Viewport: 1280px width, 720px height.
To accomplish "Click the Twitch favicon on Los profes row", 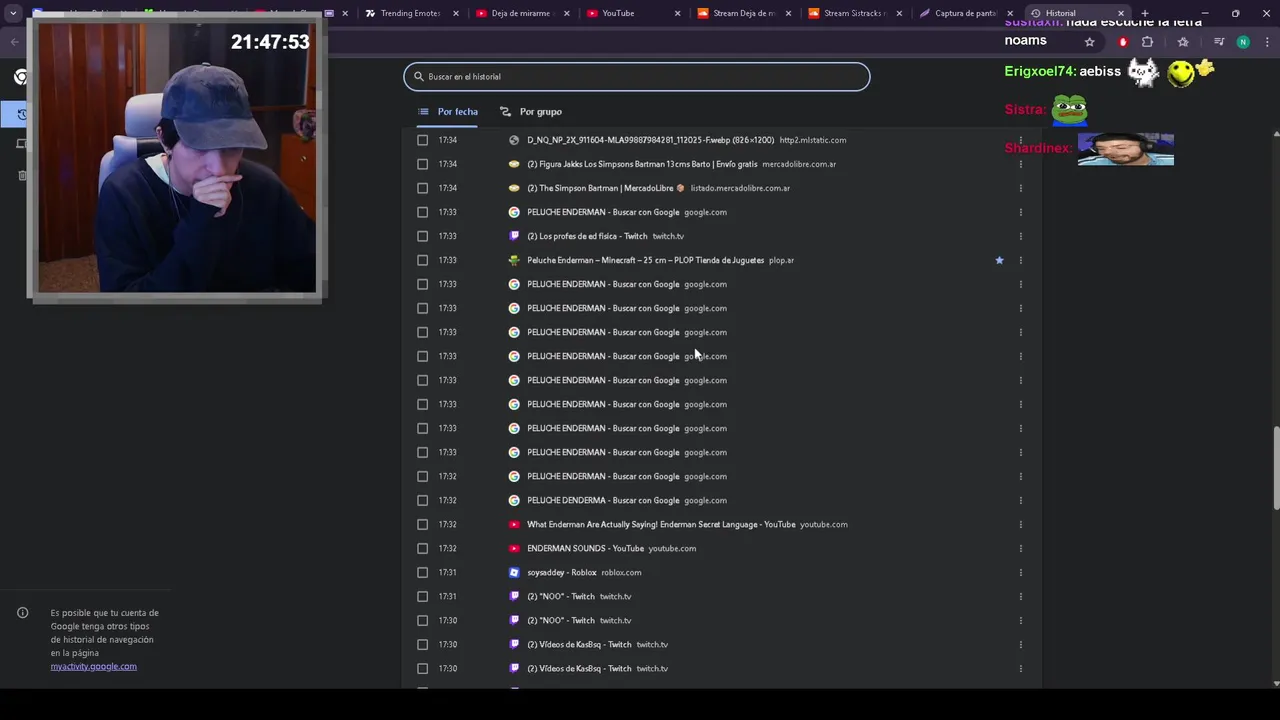I will tap(514, 236).
